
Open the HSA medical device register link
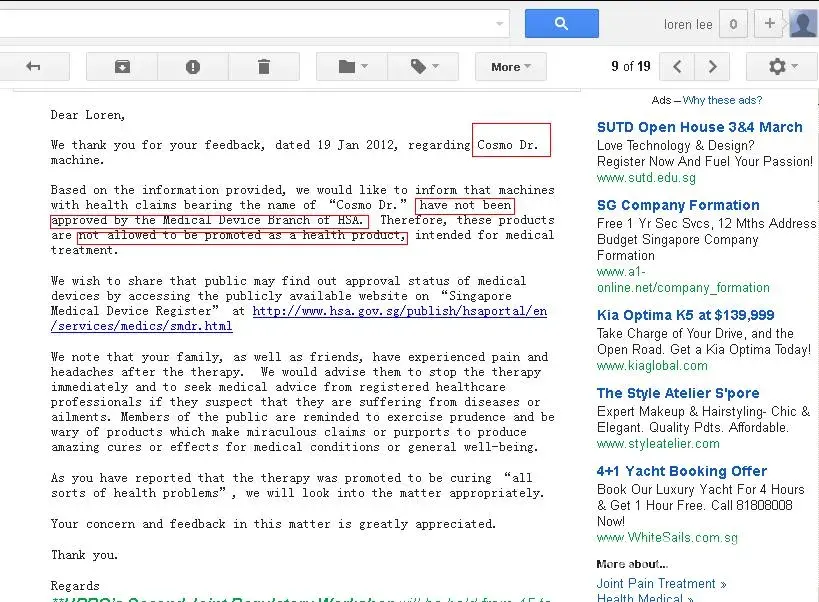tap(399, 311)
